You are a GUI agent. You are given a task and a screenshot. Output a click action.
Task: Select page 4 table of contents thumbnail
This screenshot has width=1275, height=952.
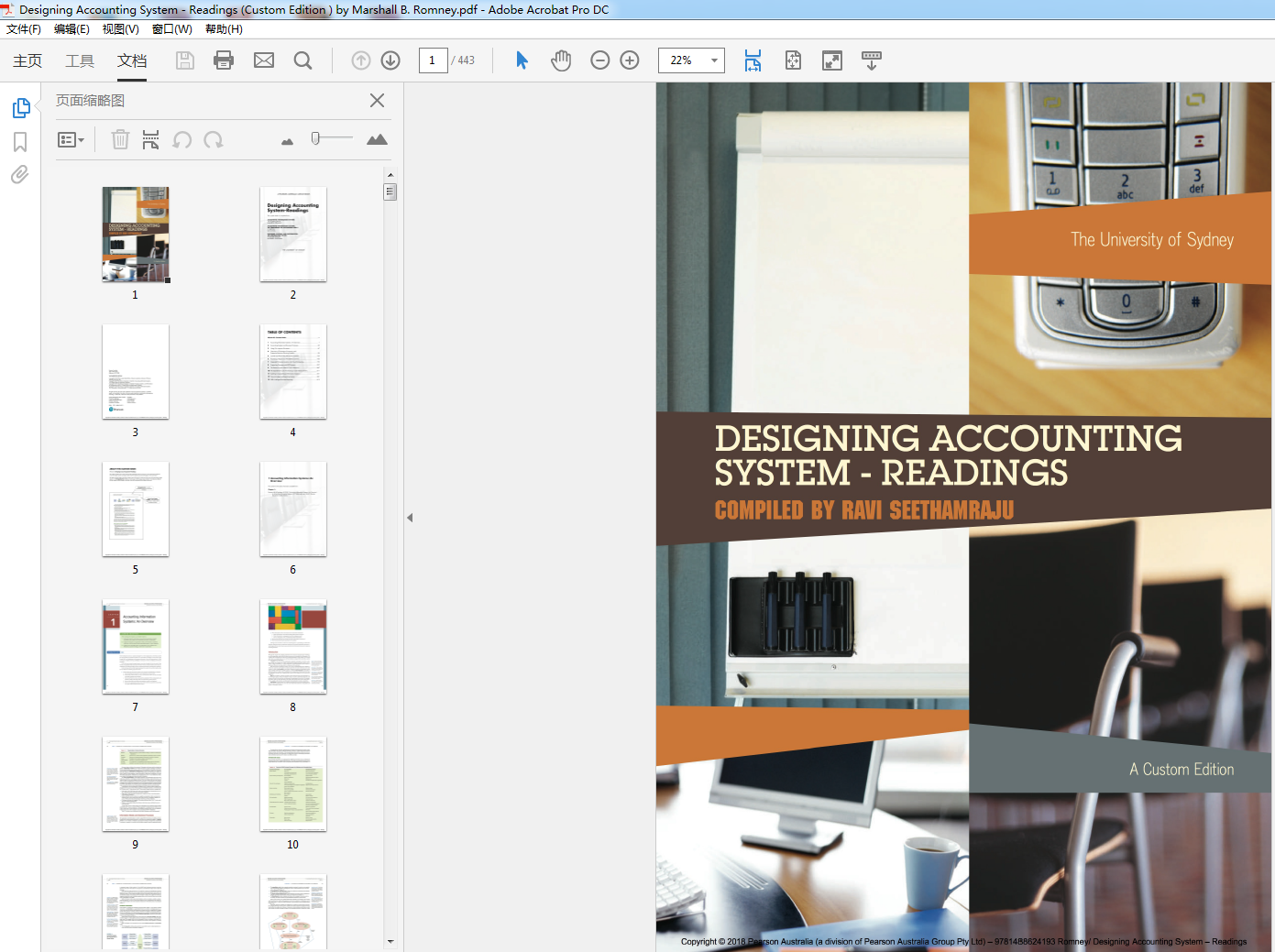point(293,372)
